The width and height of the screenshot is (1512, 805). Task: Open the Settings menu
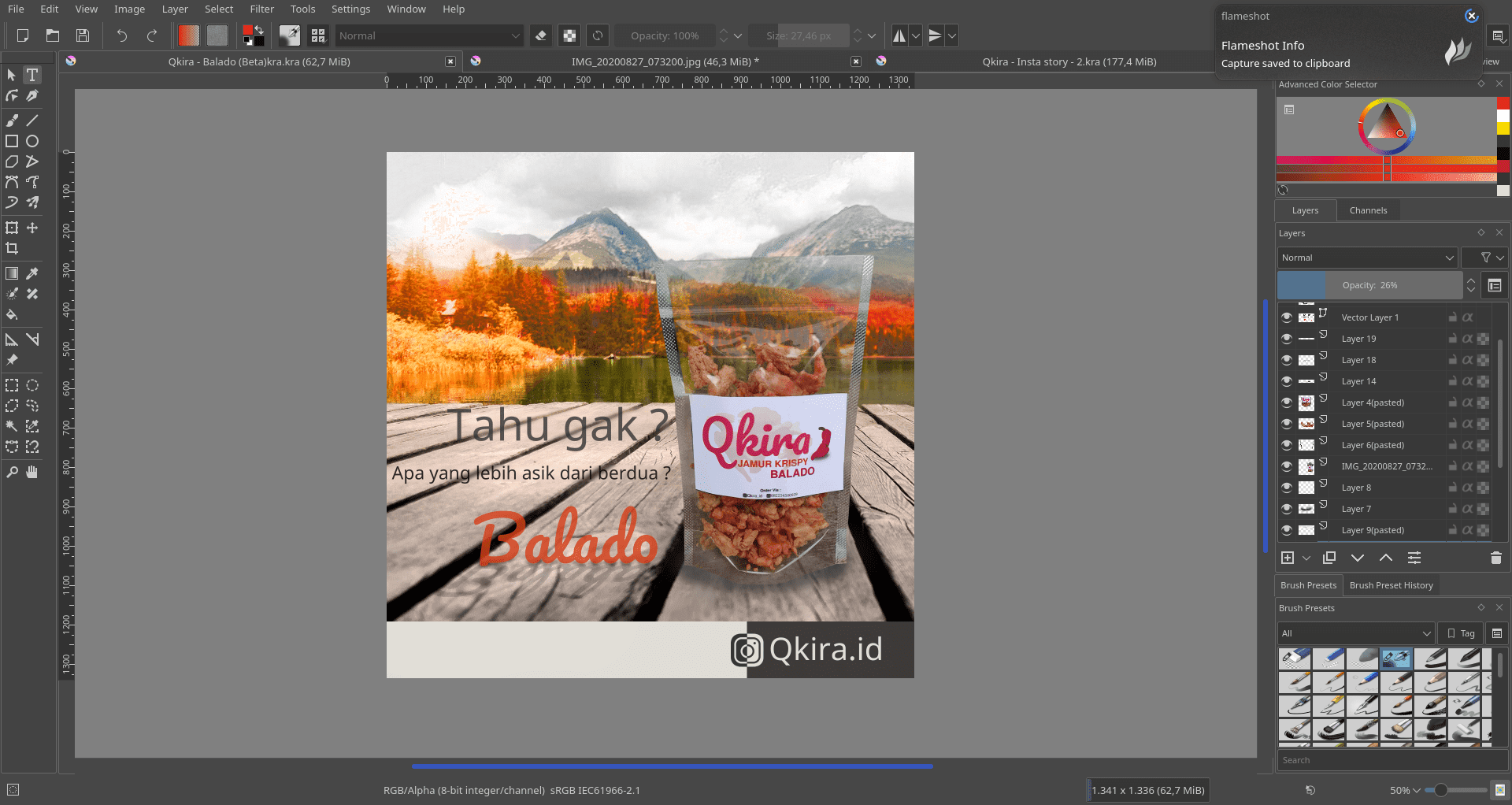(350, 9)
